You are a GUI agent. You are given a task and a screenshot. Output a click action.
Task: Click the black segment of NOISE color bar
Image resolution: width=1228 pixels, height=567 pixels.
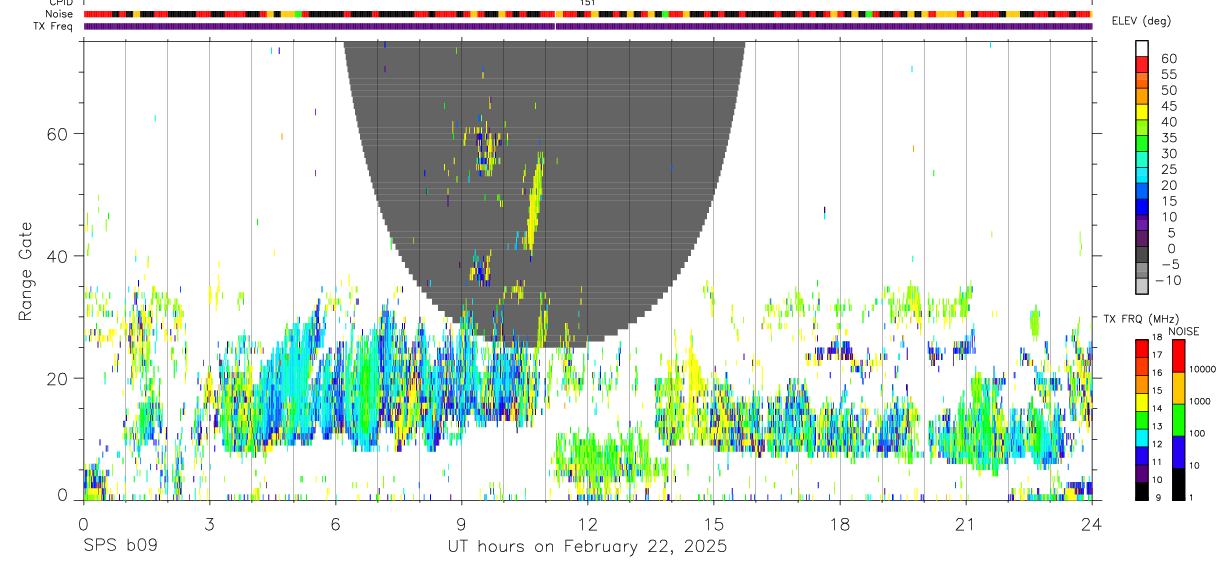pos(1178,484)
